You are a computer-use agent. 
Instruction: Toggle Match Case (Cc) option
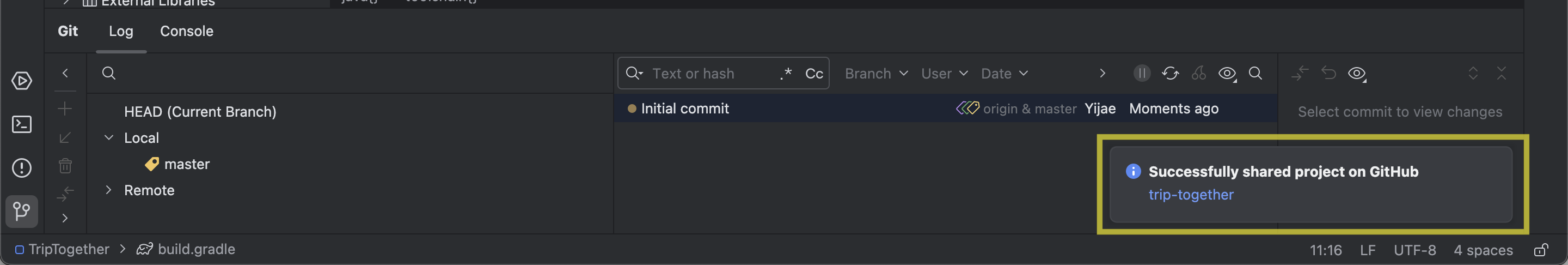pos(814,74)
